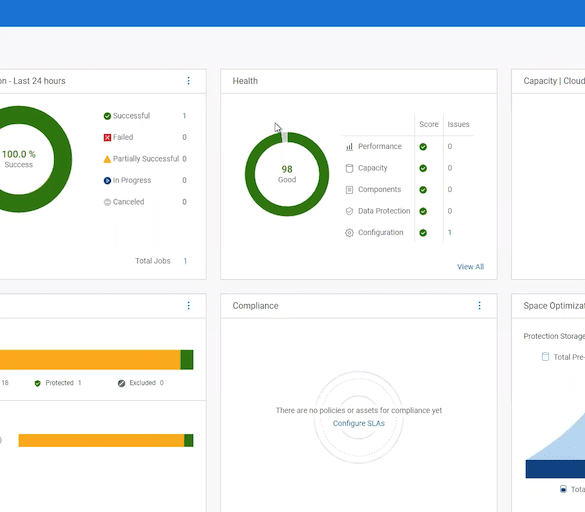Image resolution: width=585 pixels, height=512 pixels.
Task: Click the Excluded count label
Action: (x=146, y=383)
